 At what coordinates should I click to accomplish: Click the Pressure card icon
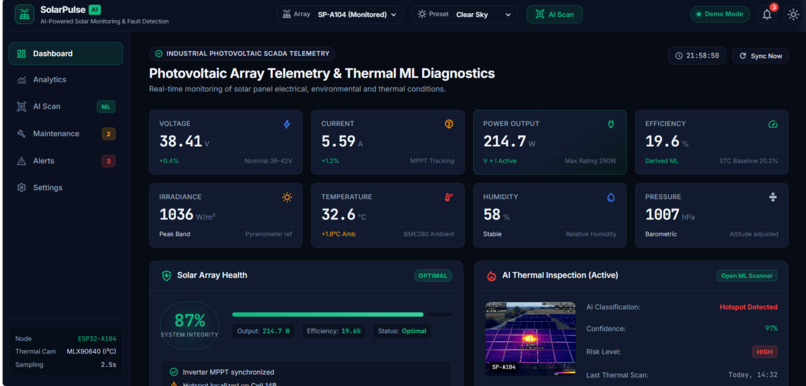(773, 197)
